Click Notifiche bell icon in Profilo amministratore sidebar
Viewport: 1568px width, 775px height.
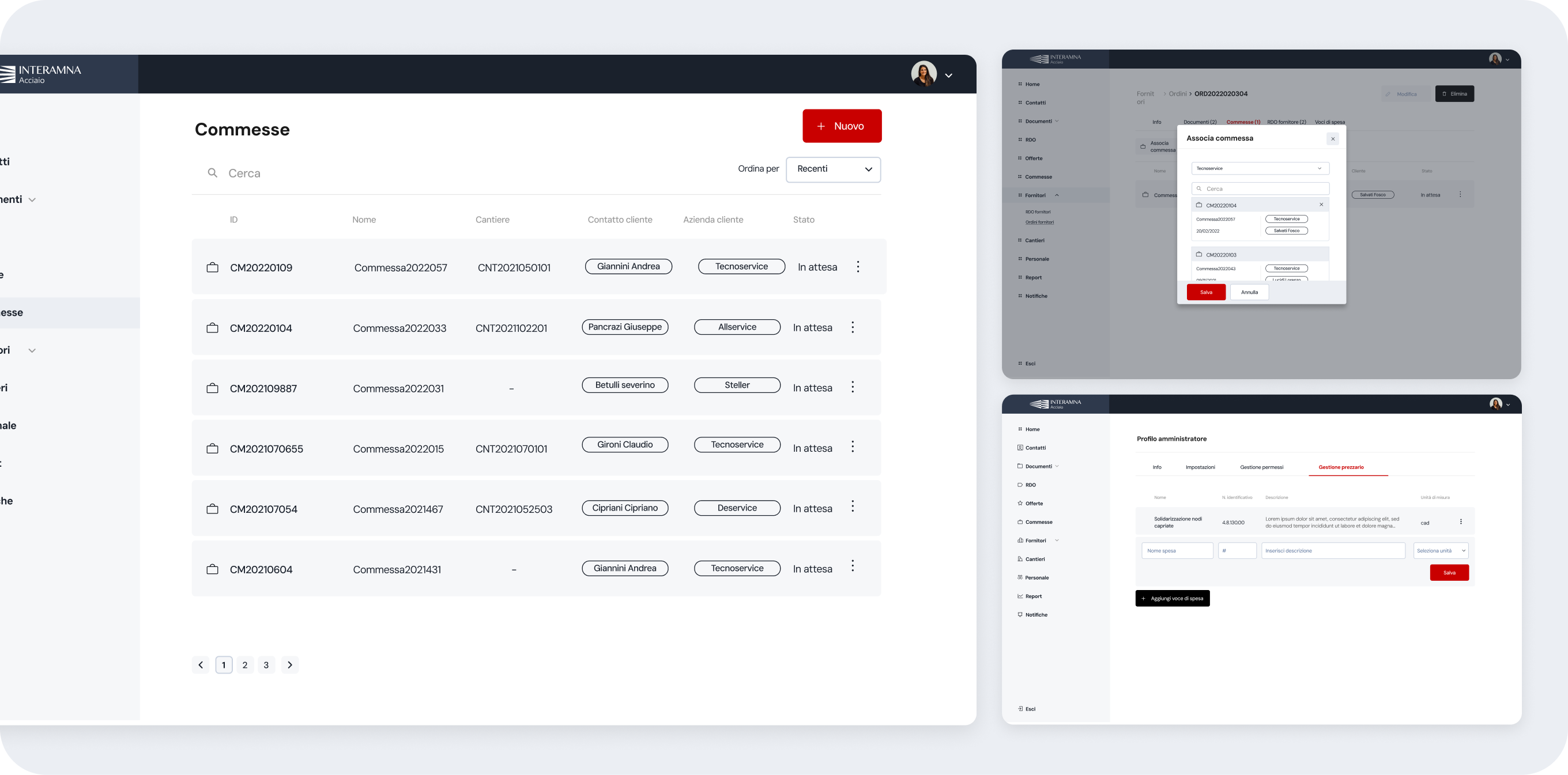coord(1020,614)
